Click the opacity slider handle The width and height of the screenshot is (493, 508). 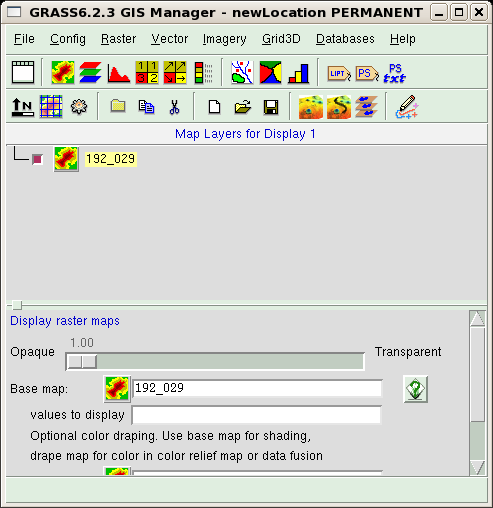click(82, 362)
